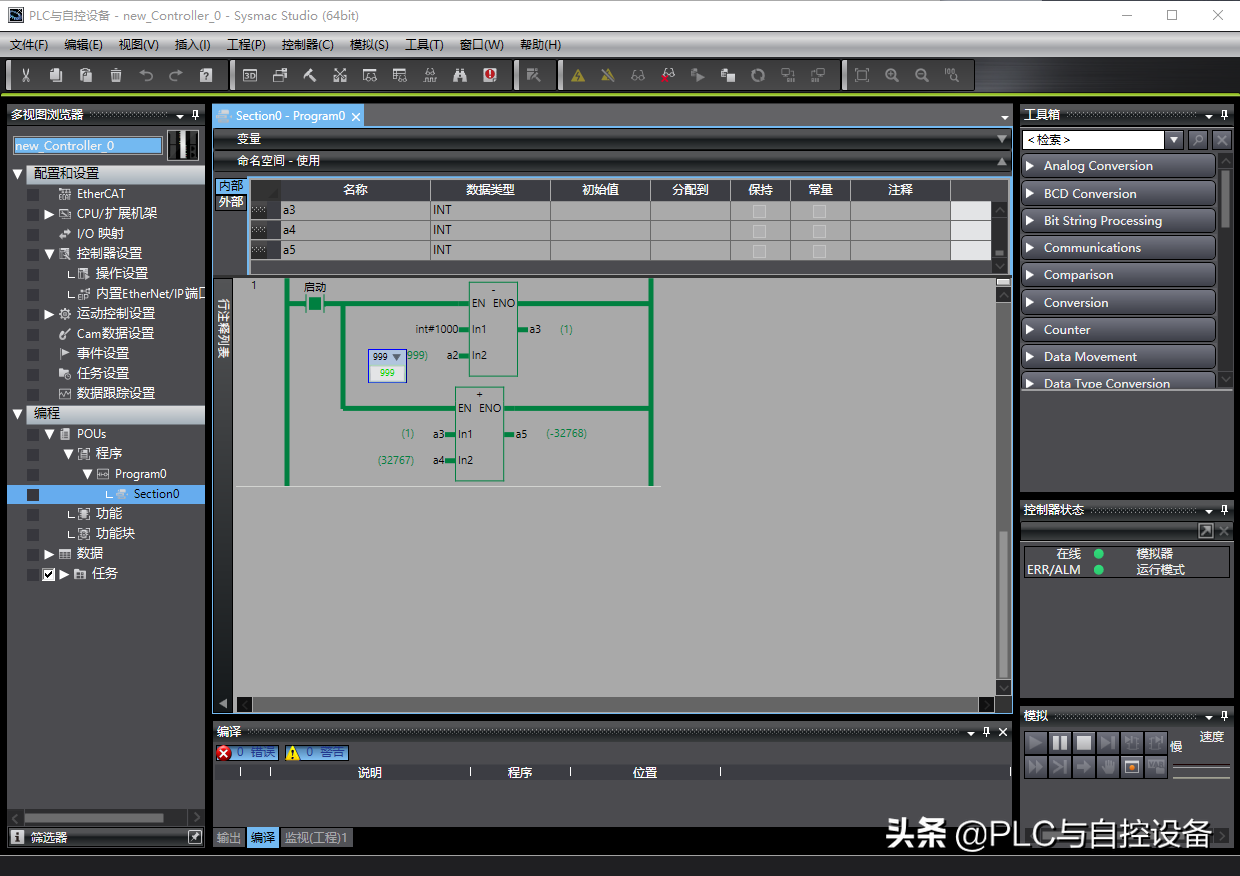Click the 外部 variables button

coord(231,202)
